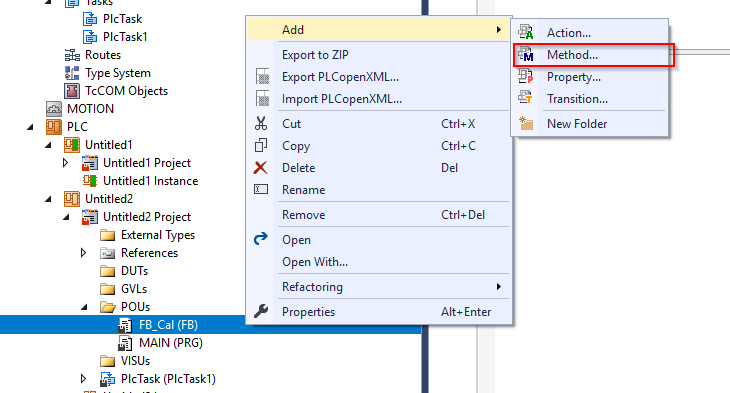730x393 pixels.
Task: Select the FB_Cal (FB) item
Action: 169,325
